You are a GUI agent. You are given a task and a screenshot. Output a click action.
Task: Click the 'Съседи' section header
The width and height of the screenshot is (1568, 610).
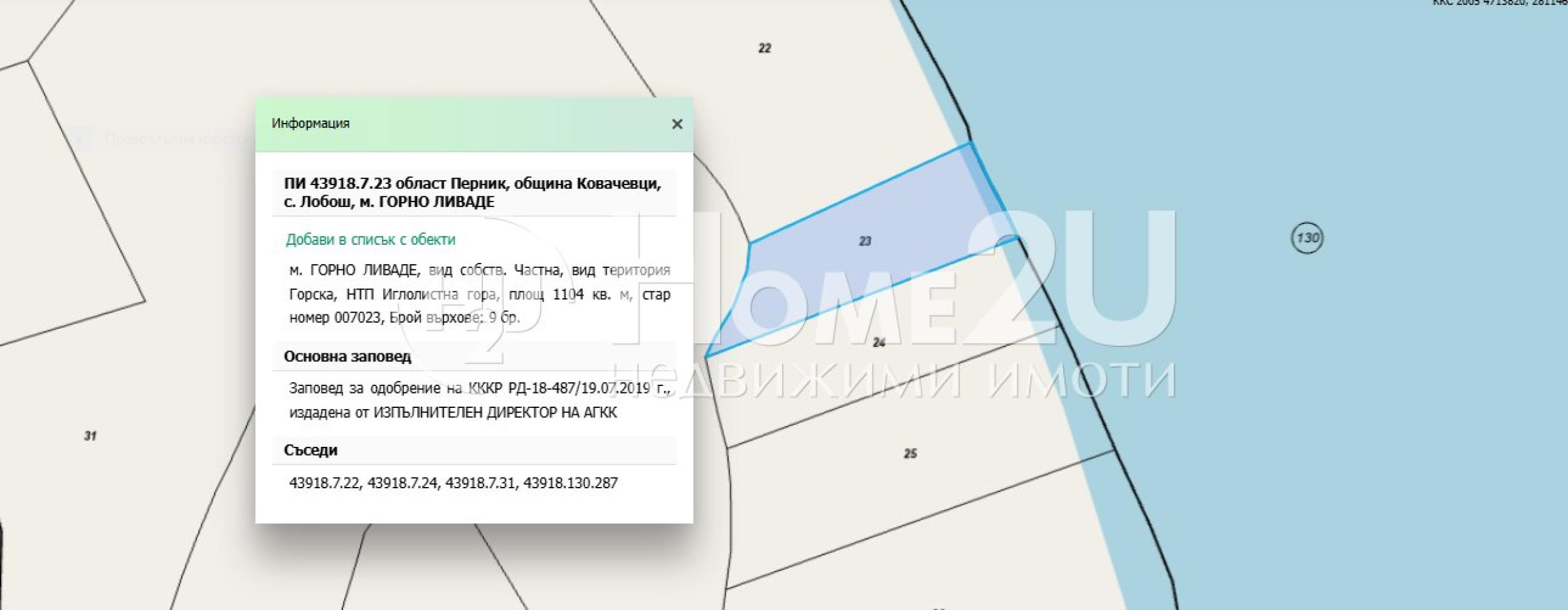click(x=310, y=451)
